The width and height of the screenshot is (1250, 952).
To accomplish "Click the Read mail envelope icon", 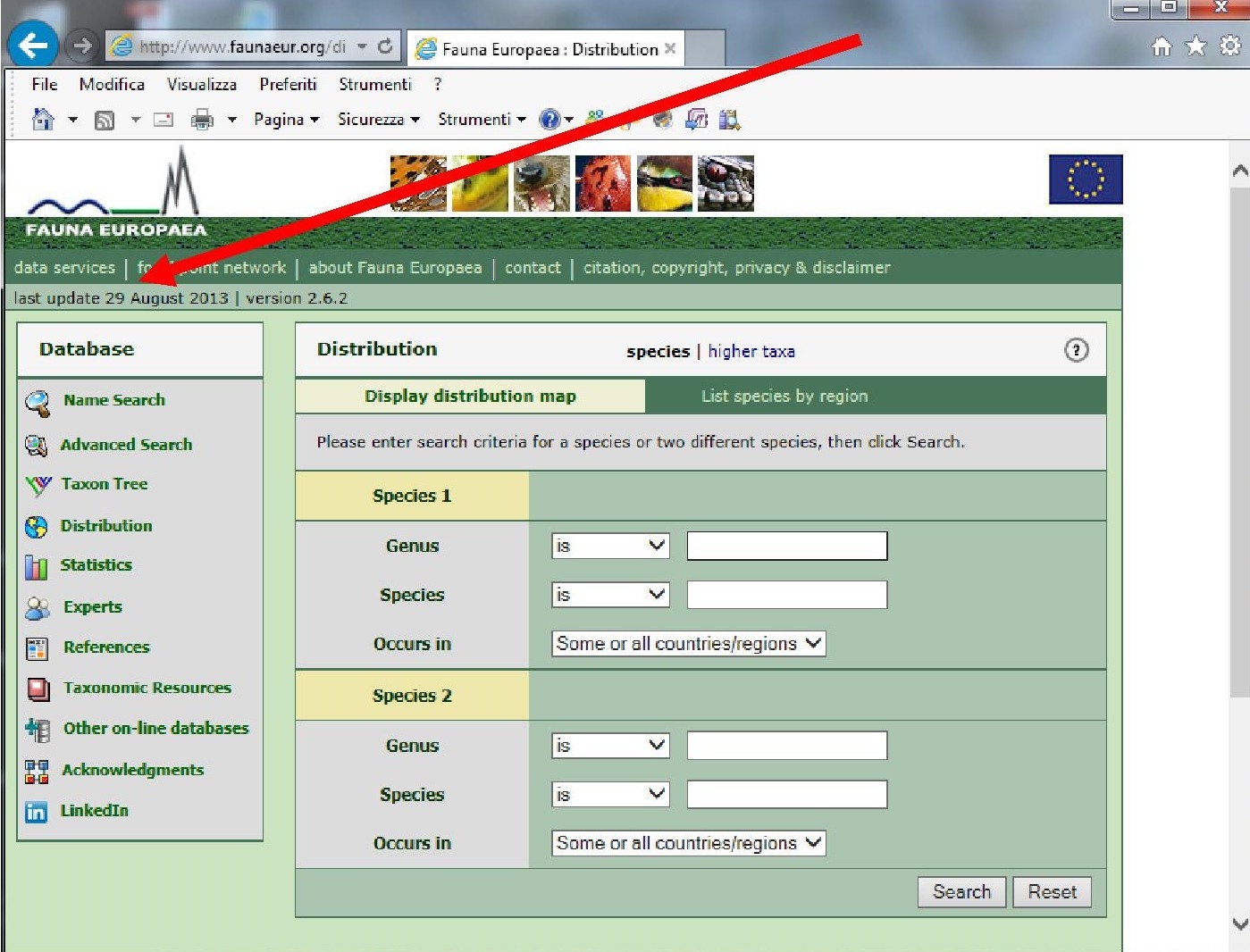I will click(164, 119).
